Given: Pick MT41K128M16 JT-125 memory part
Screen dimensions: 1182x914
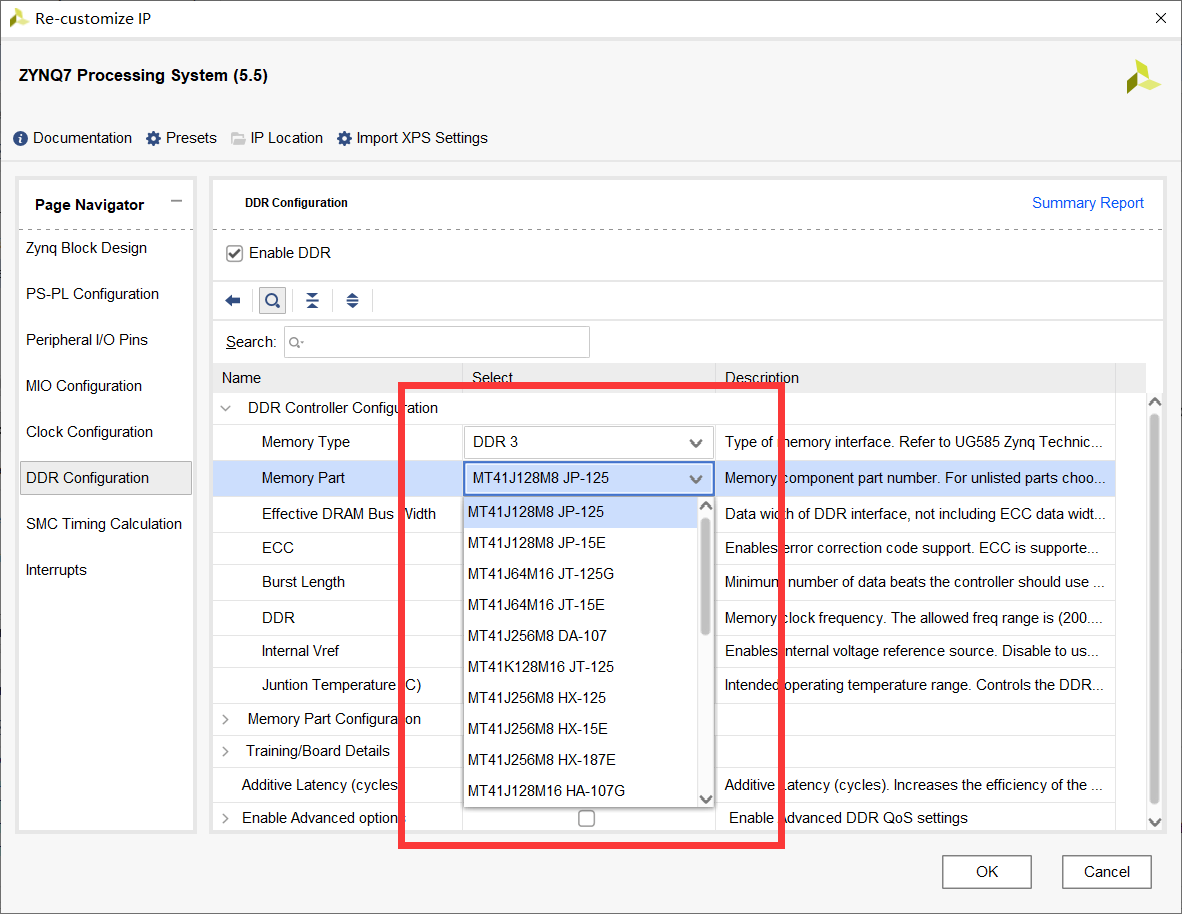Looking at the screenshot, I should coord(580,667).
